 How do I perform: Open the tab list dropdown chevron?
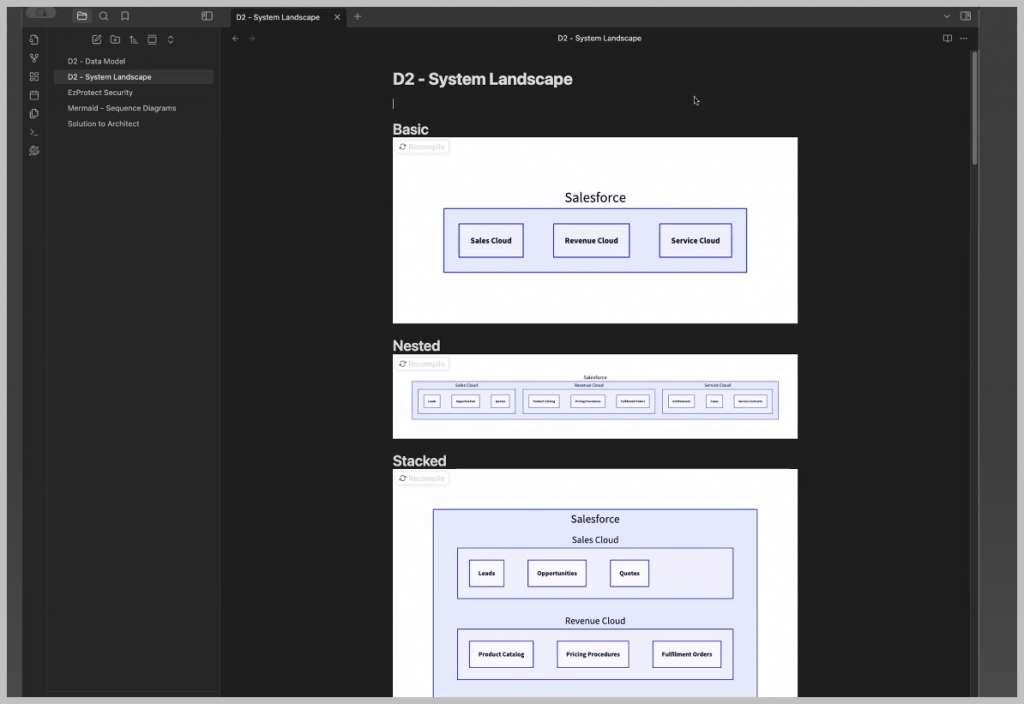pyautogui.click(x=946, y=16)
